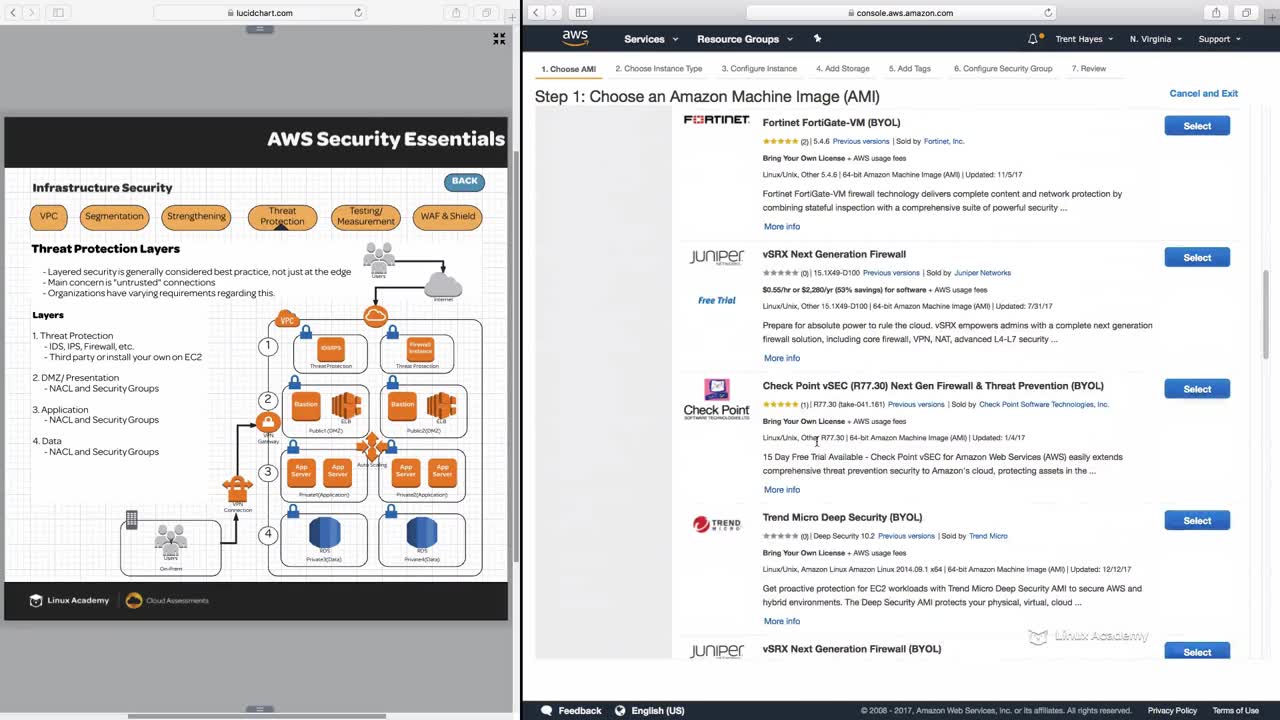1280x720 pixels.
Task: Open the N. Virginia region selector
Action: click(x=1156, y=39)
